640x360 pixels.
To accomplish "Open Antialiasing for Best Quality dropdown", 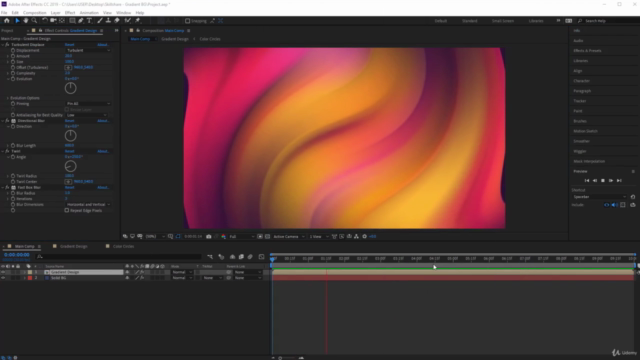I will click(86, 115).
